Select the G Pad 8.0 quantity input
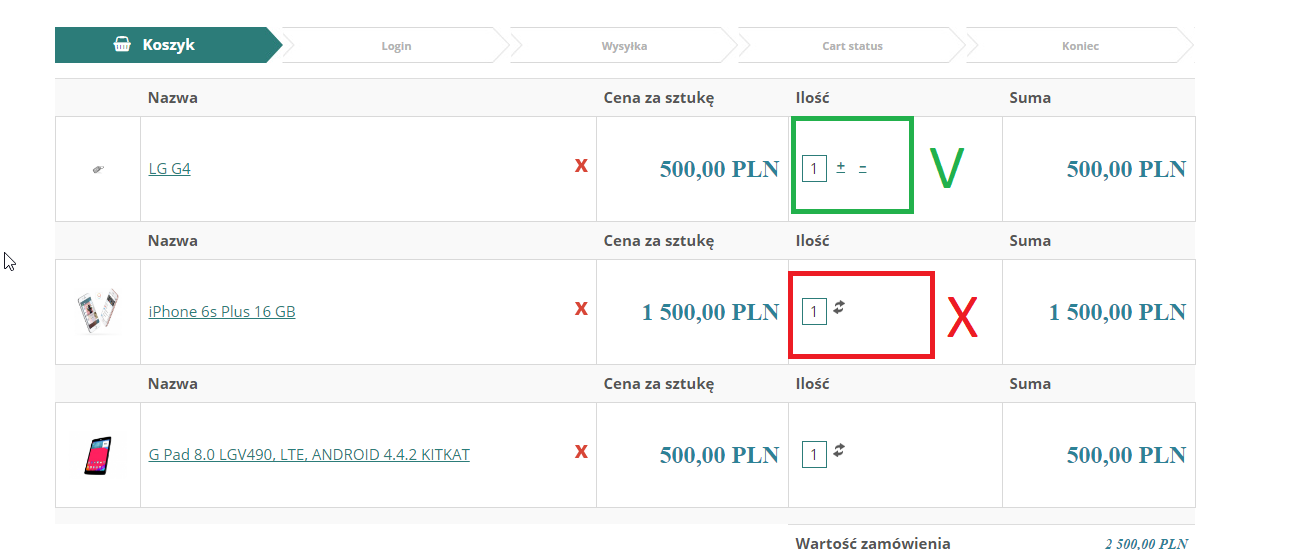 814,455
